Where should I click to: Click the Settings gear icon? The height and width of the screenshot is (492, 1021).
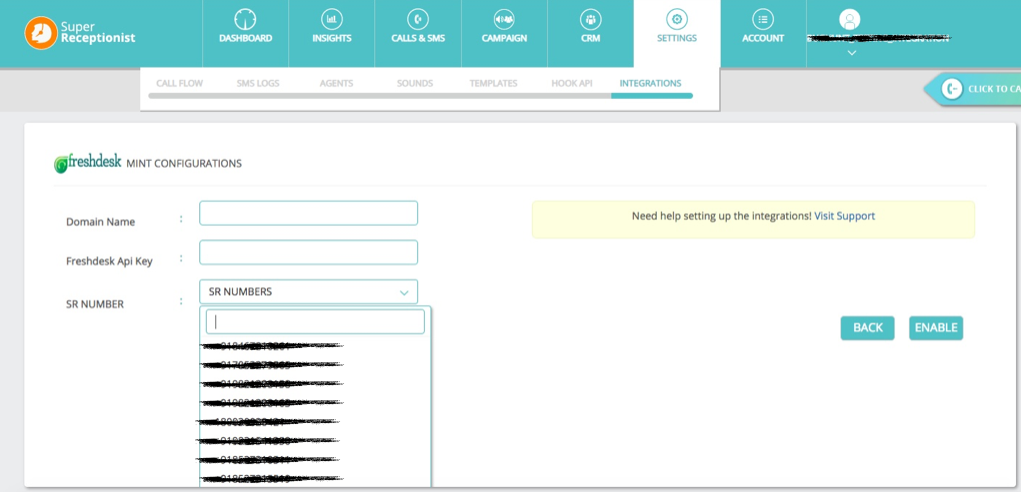pyautogui.click(x=677, y=20)
